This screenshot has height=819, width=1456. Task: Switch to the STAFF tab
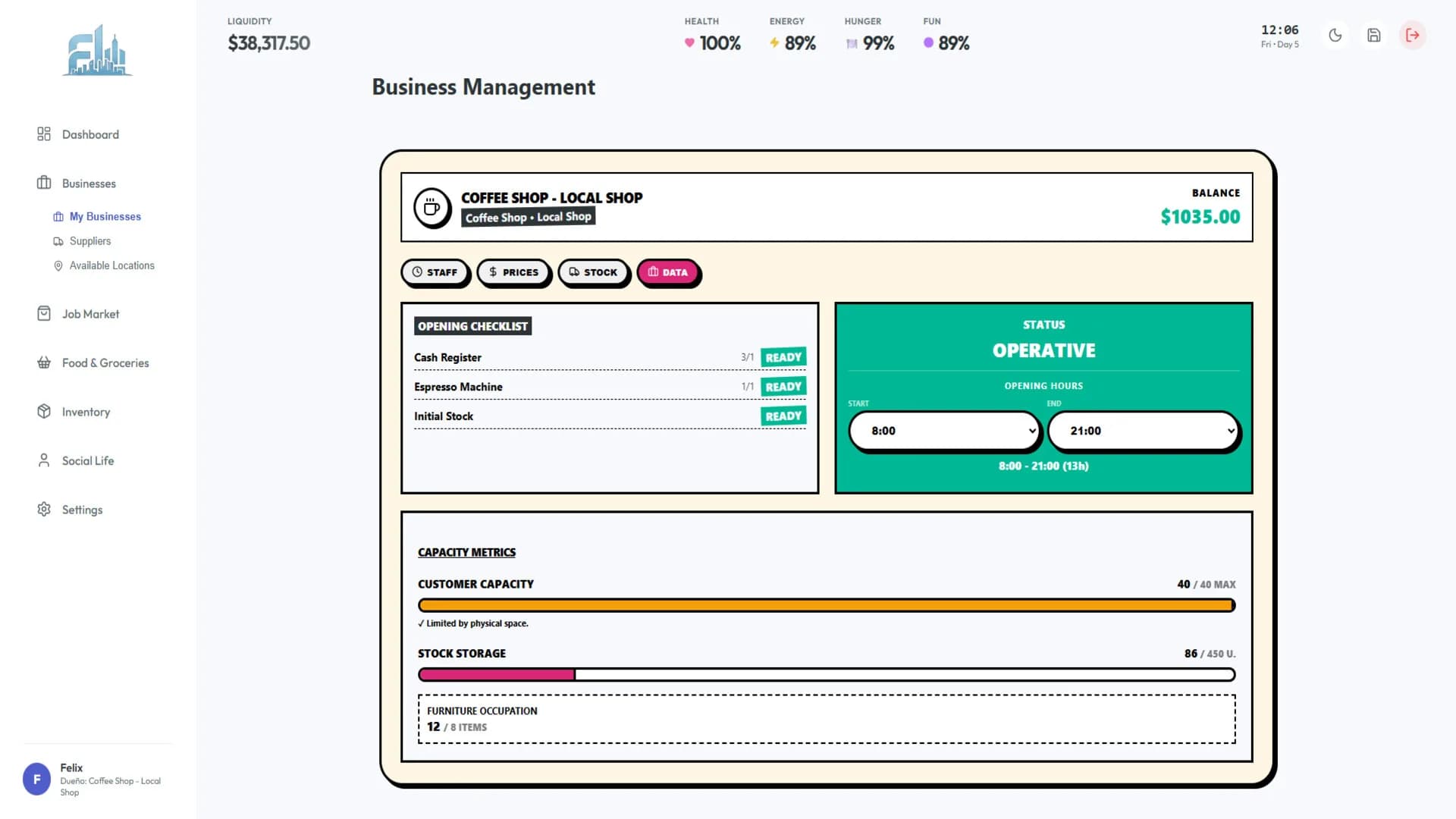pyautogui.click(x=435, y=272)
